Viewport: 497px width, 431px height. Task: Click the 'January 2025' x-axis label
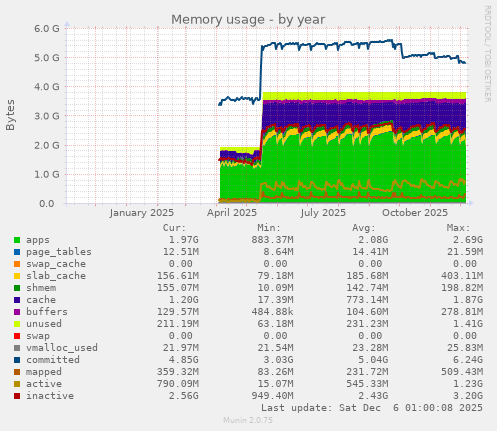(x=141, y=213)
